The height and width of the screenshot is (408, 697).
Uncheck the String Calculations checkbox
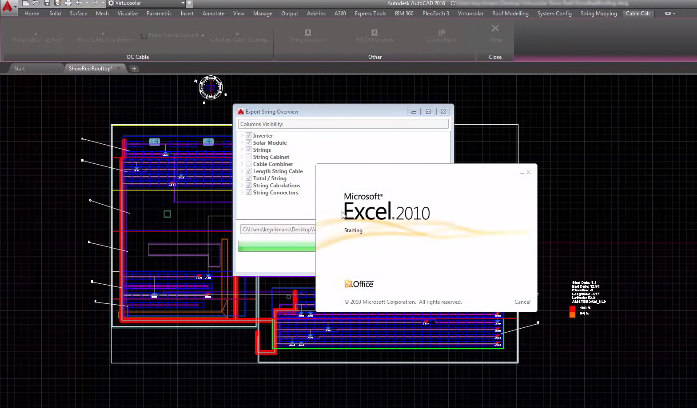[249, 185]
